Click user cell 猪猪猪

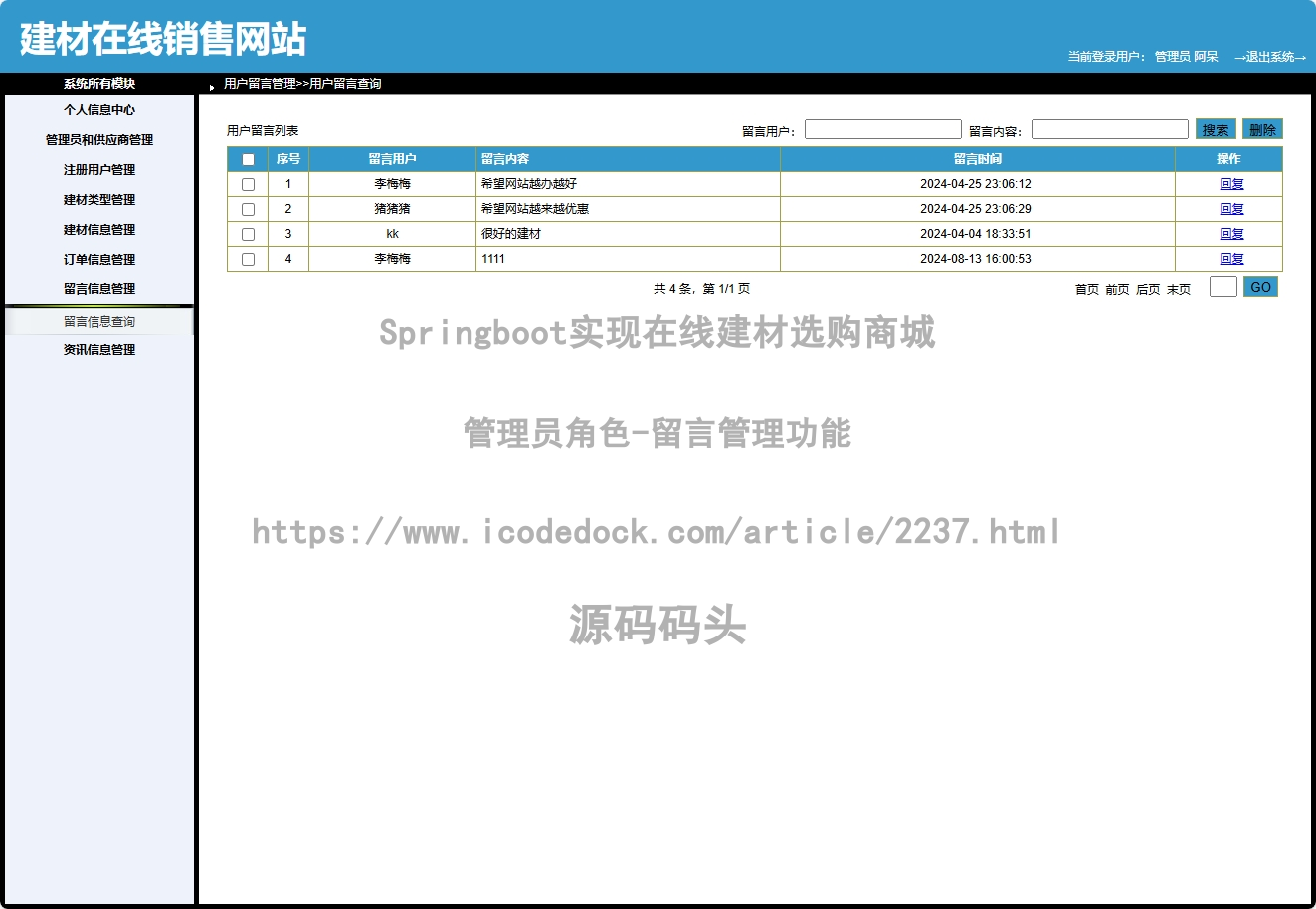tap(392, 209)
